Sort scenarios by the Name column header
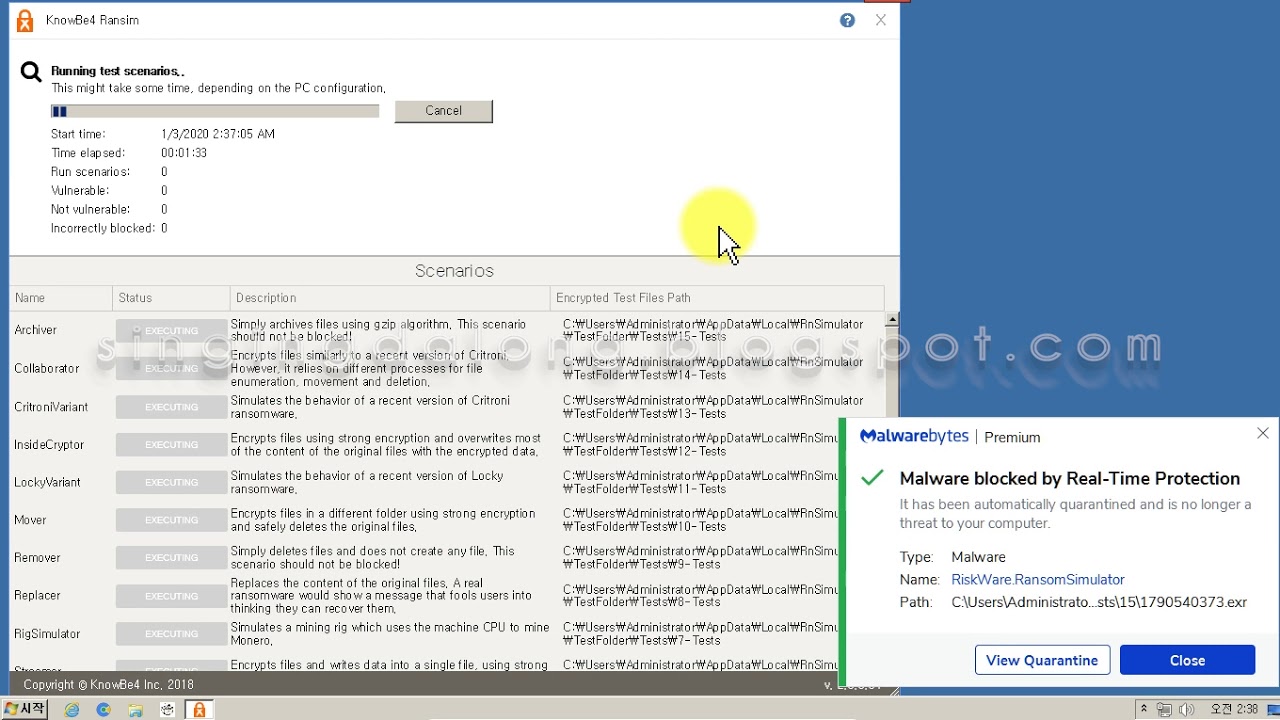Viewport: 1280px width, 720px height. click(x=61, y=298)
